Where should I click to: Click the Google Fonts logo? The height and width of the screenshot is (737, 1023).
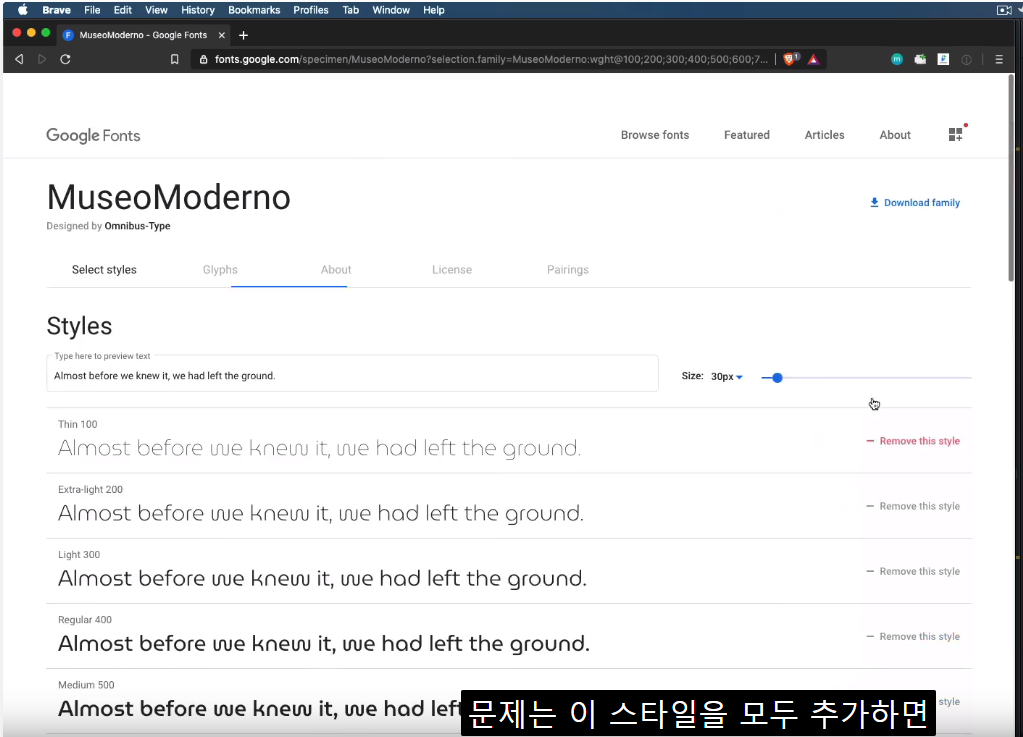[x=93, y=135]
